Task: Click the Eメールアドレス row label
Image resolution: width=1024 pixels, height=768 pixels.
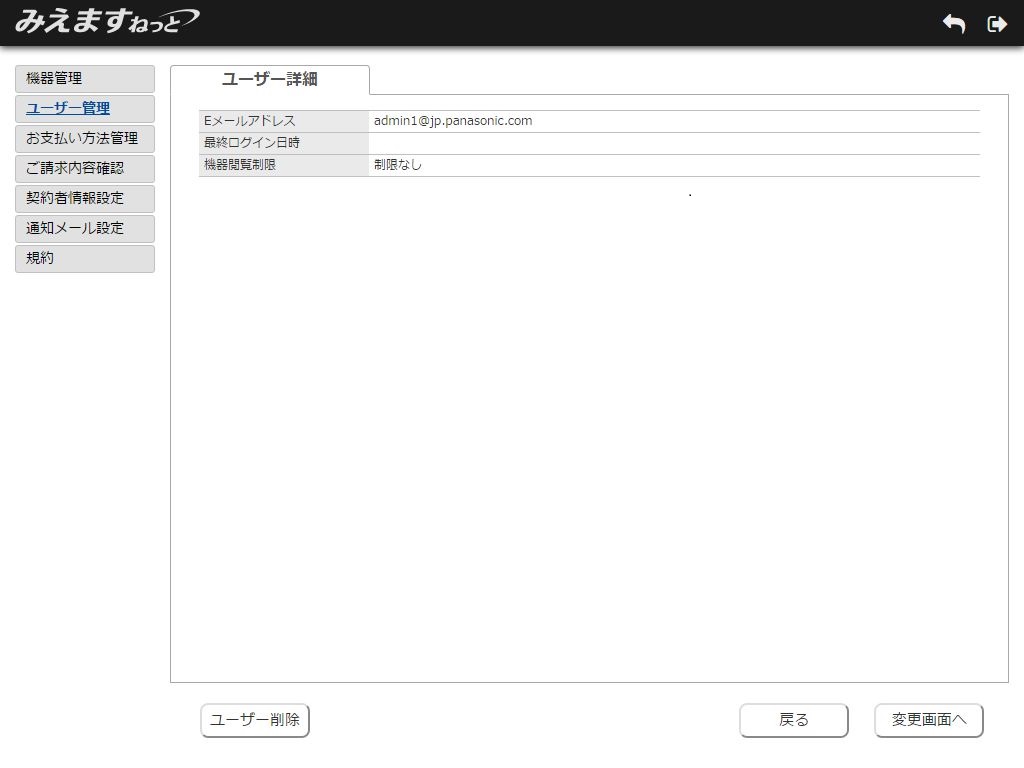Action: point(250,121)
